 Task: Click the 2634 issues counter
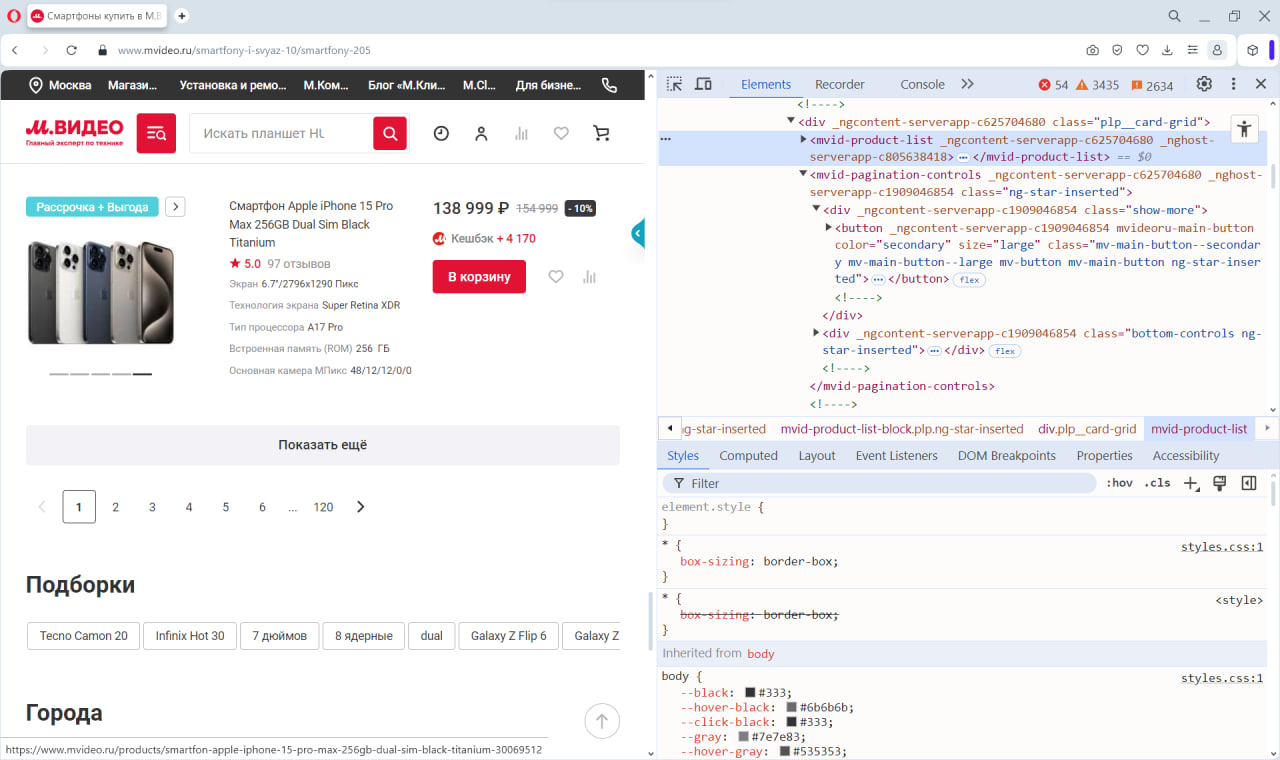(x=1152, y=85)
